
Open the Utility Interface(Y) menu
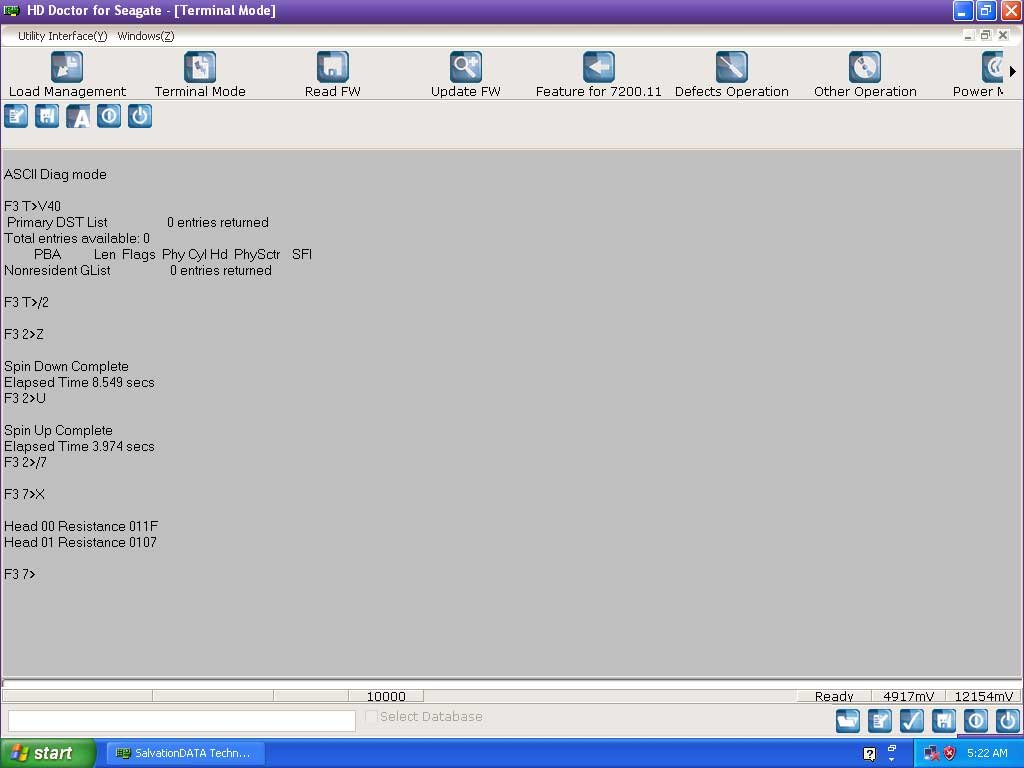coord(63,36)
